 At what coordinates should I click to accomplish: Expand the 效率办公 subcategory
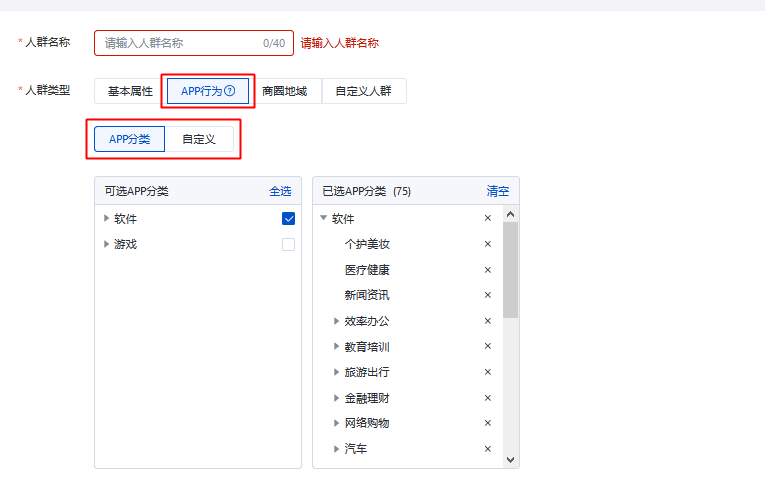tap(336, 320)
